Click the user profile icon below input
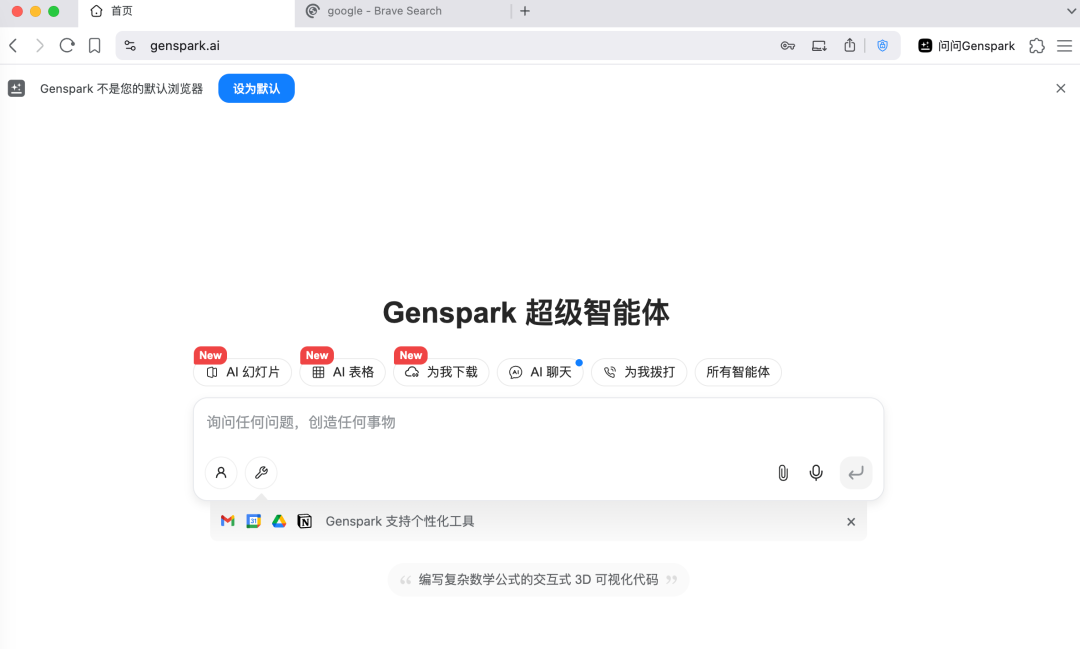Image resolution: width=1080 pixels, height=649 pixels. [221, 472]
